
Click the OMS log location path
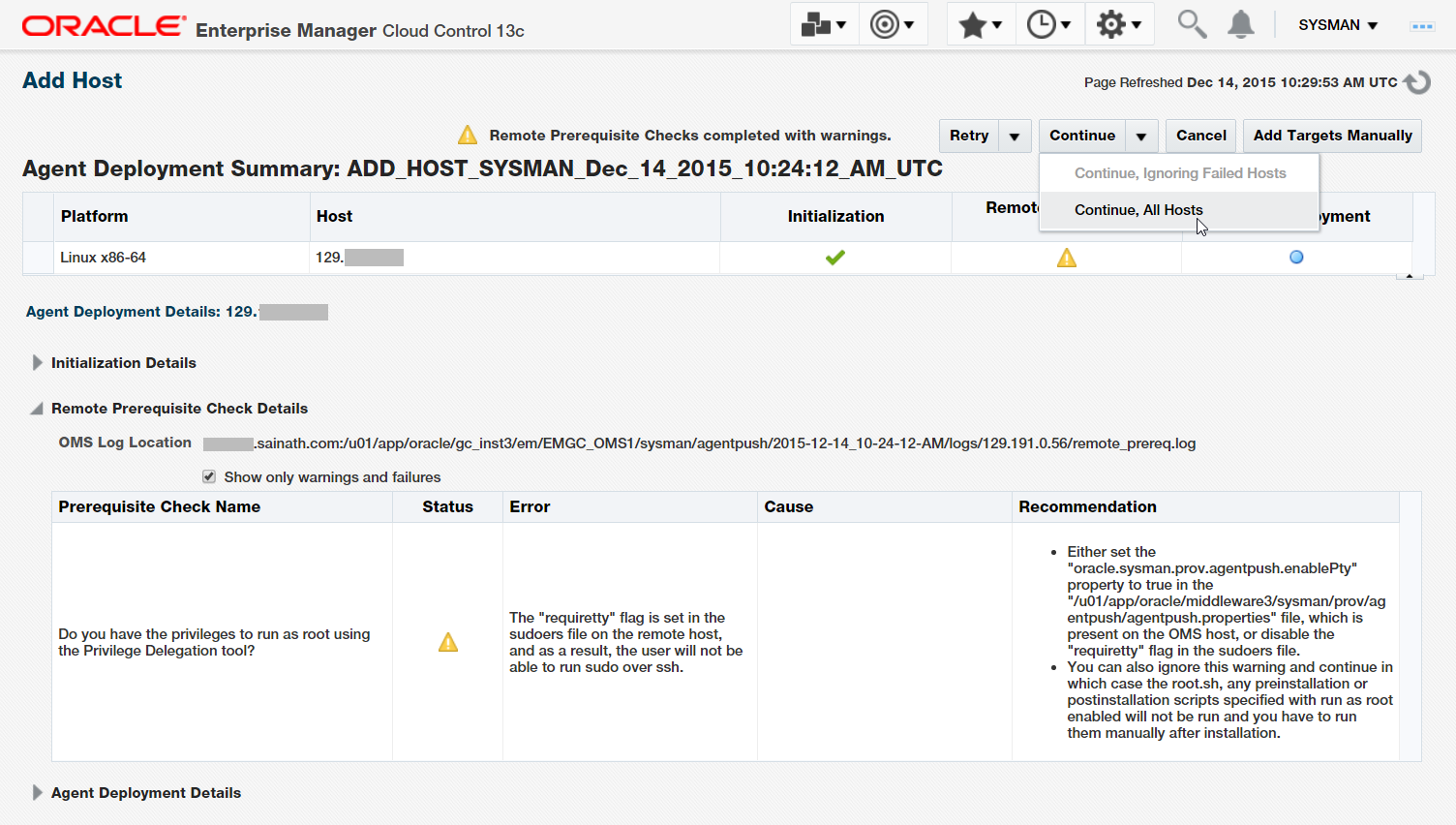699,443
